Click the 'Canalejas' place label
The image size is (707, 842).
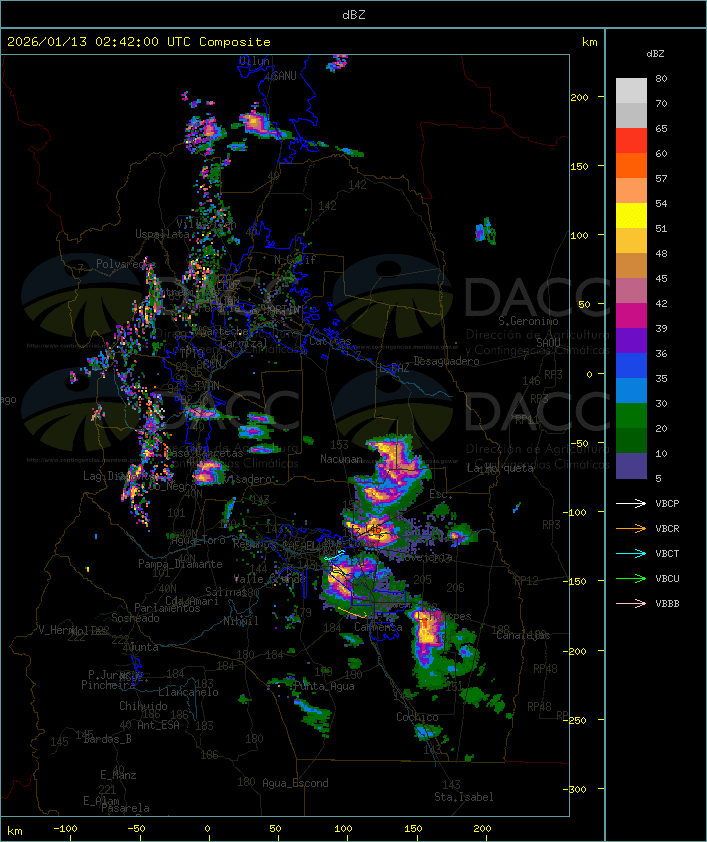(523, 635)
